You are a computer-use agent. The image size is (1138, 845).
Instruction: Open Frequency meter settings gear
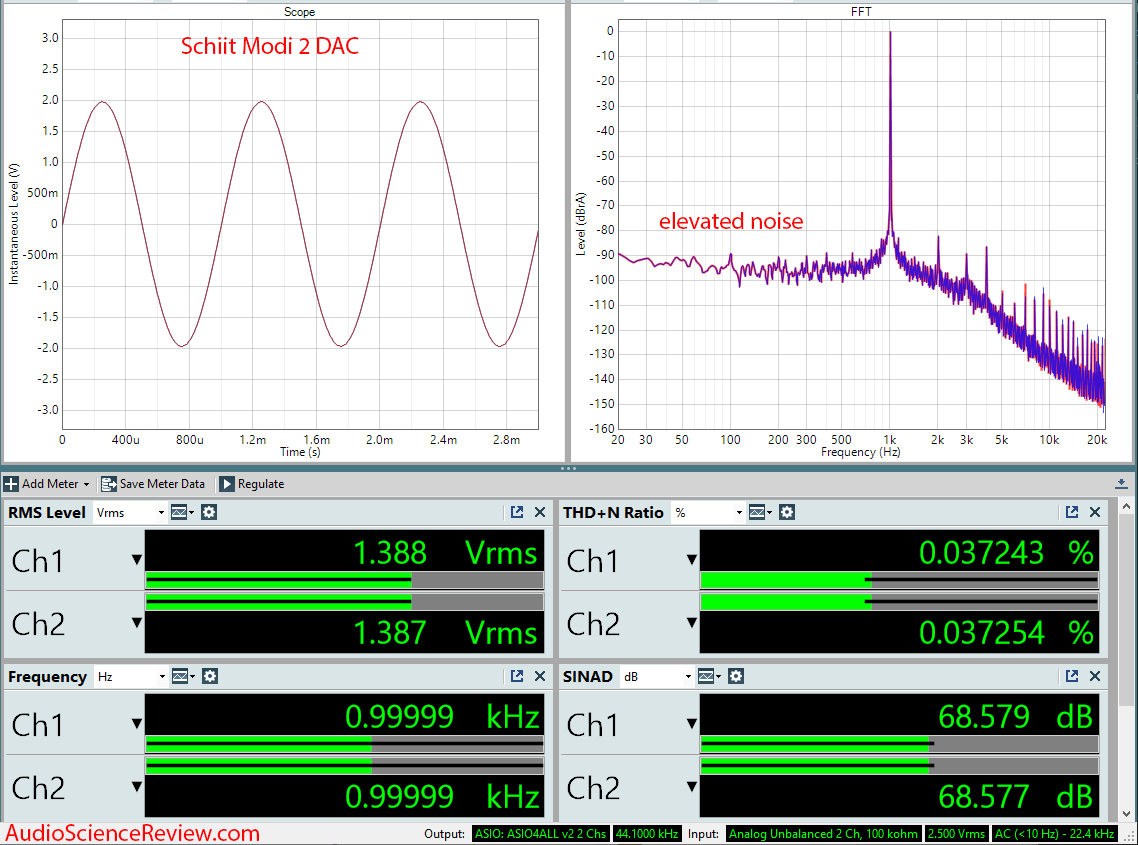point(210,677)
